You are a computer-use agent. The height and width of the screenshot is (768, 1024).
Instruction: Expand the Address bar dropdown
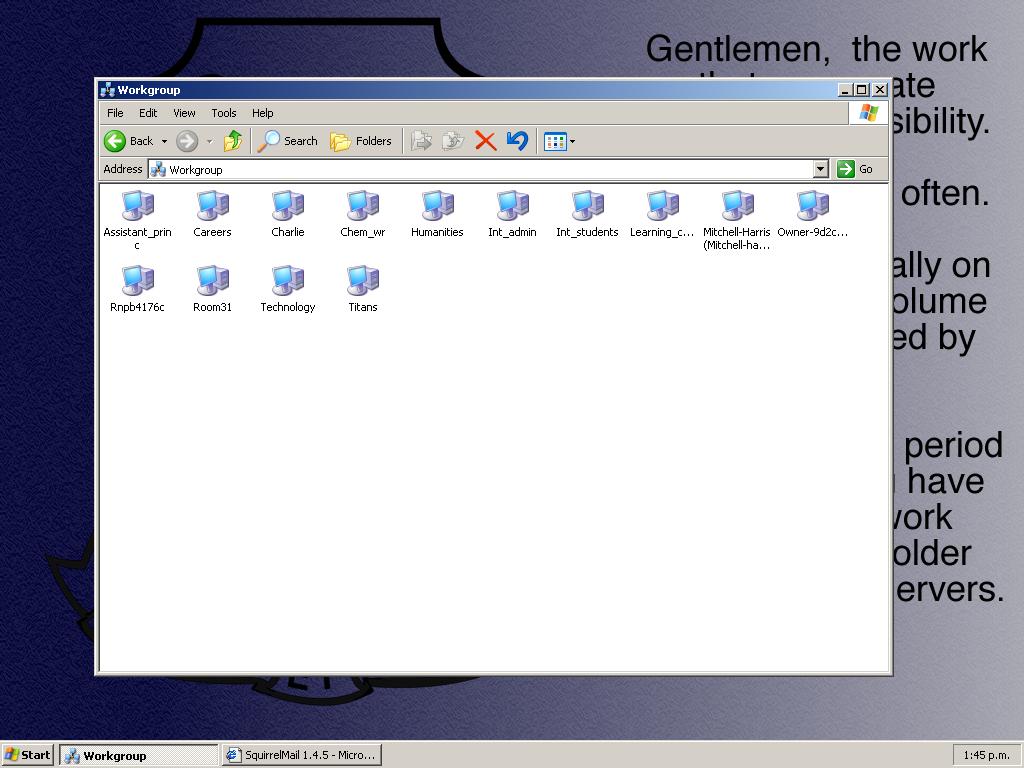(821, 169)
